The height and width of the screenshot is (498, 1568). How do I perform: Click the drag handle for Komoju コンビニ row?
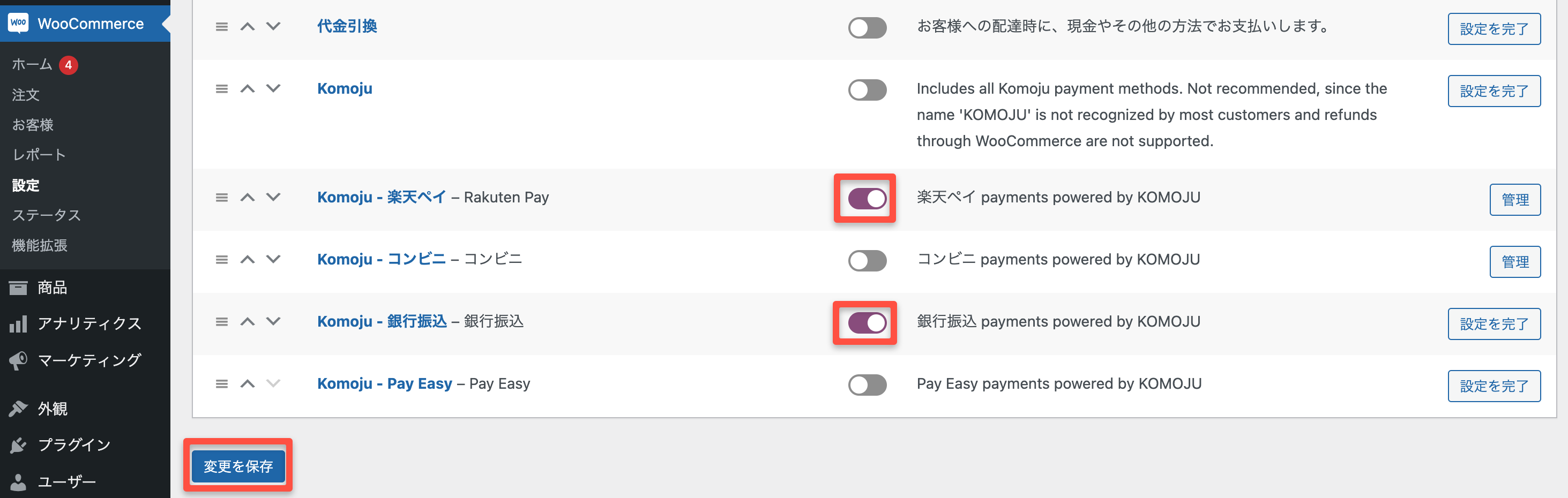tap(221, 260)
